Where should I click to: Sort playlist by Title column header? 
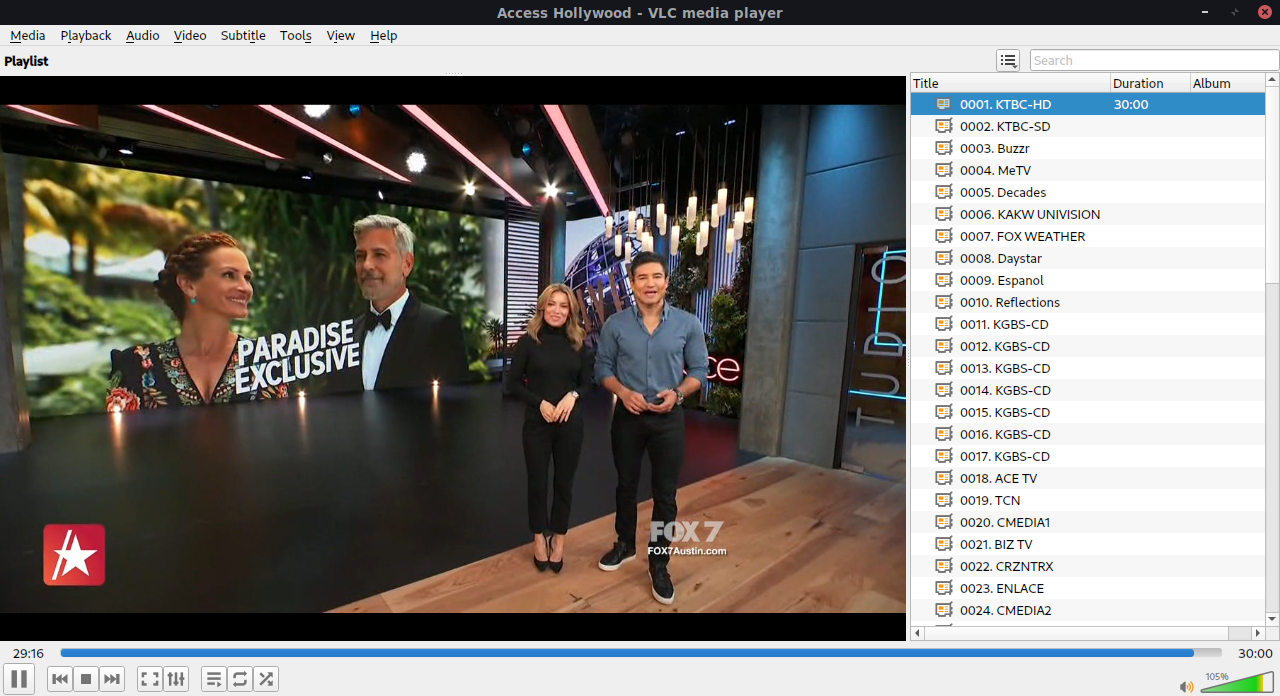[x=1010, y=83]
